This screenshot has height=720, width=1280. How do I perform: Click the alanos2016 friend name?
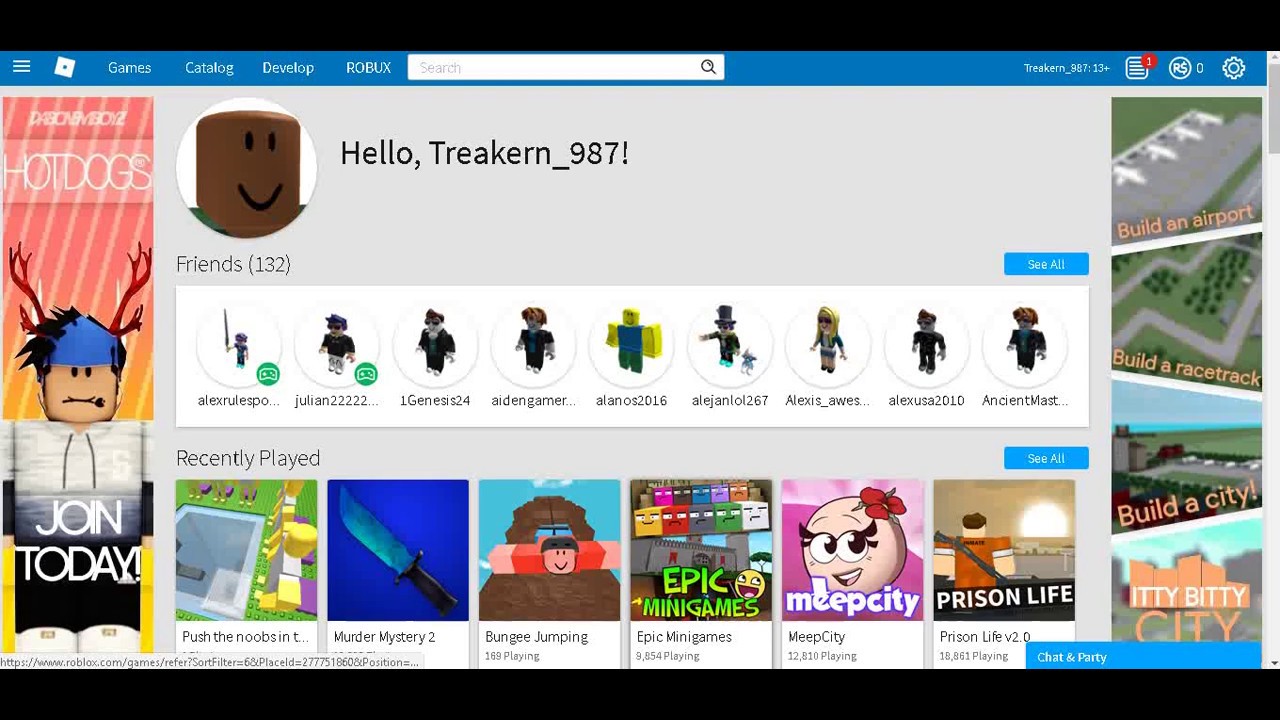click(x=631, y=400)
